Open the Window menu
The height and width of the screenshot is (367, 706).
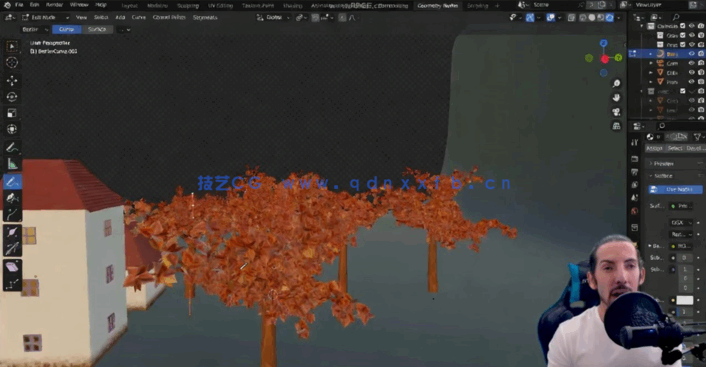[79, 5]
